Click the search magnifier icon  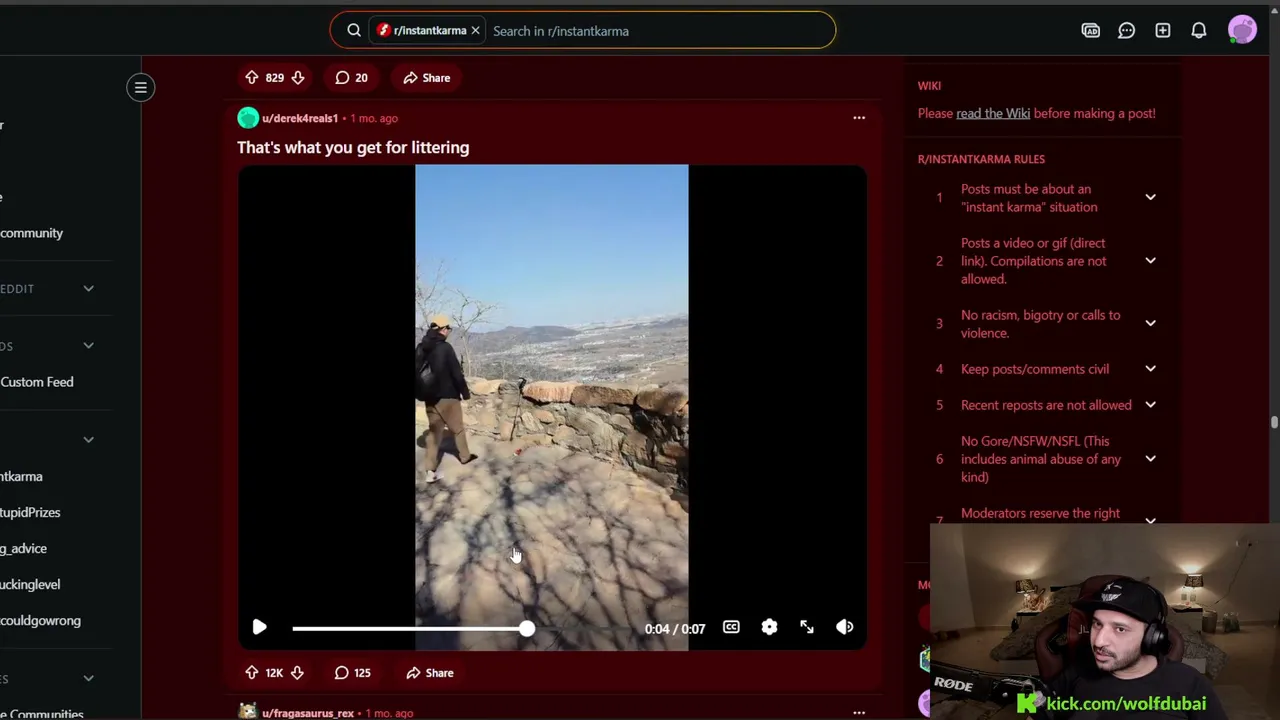[x=354, y=31]
